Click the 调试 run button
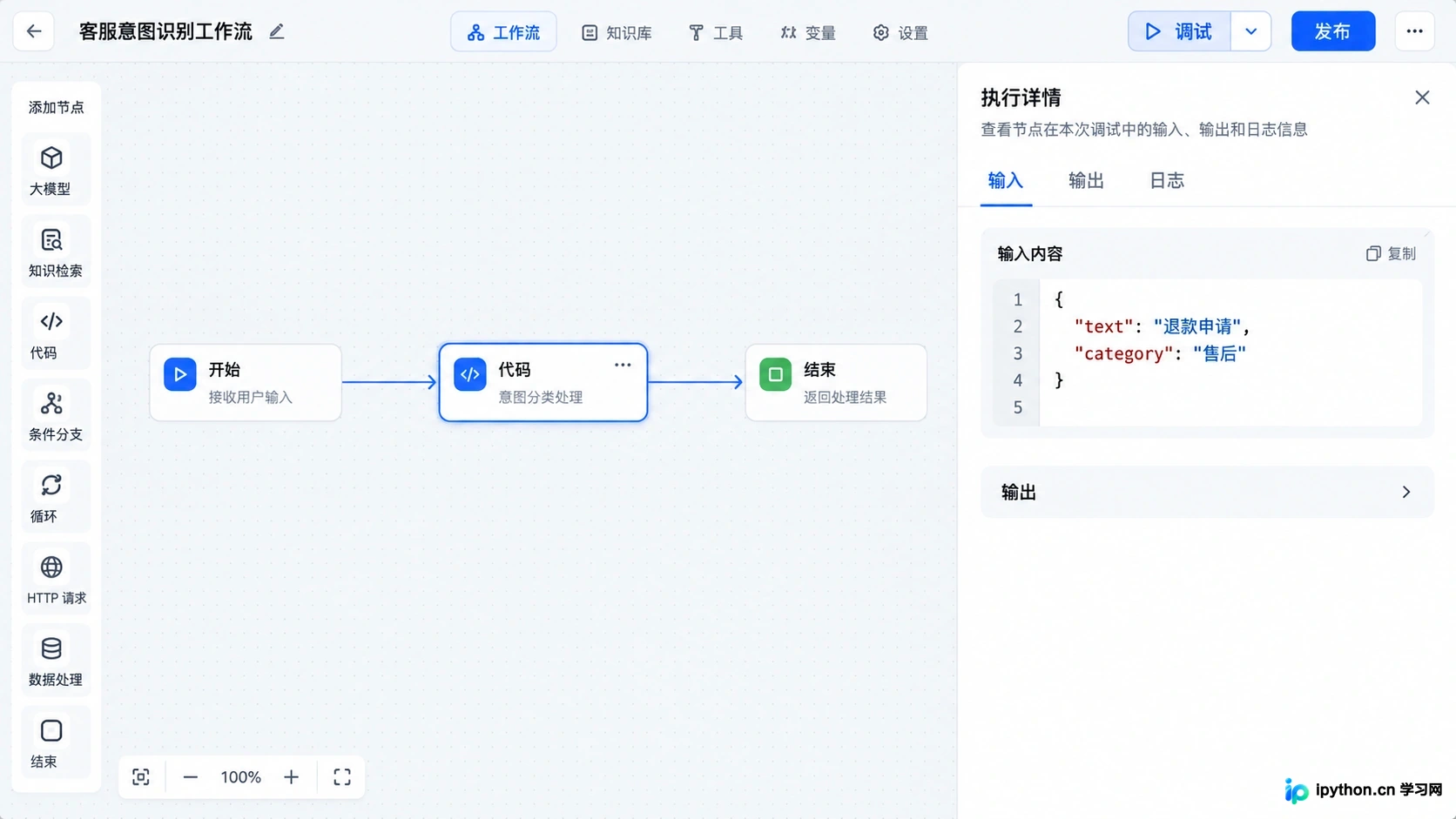This screenshot has height=819, width=1456. [1179, 31]
